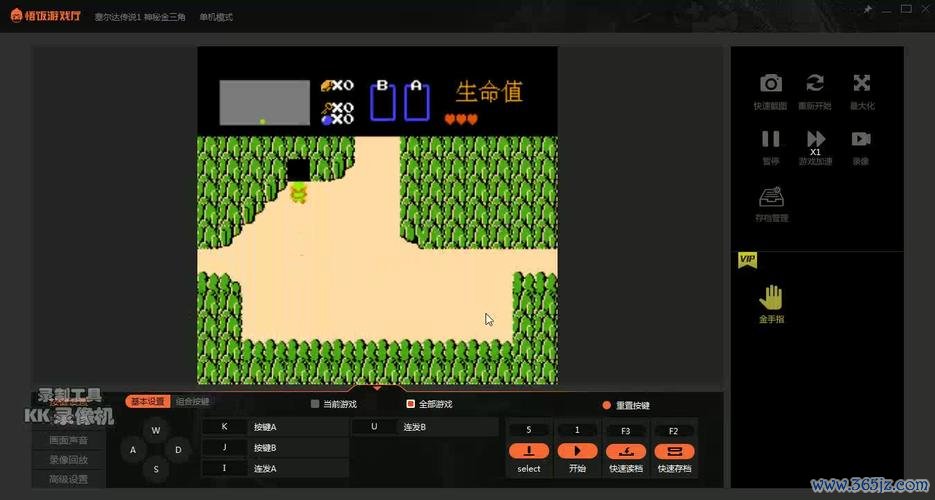Take a quick screenshot with camera icon

[x=770, y=83]
